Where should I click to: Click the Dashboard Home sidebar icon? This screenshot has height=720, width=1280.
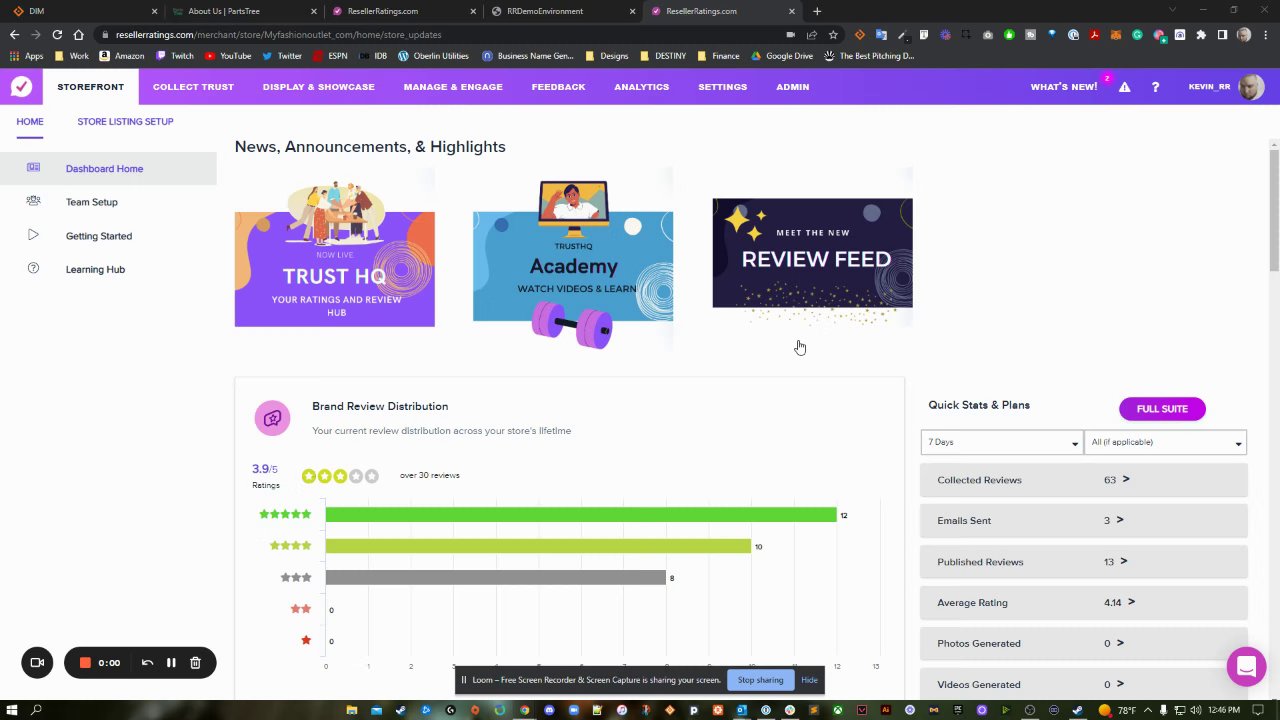33,168
